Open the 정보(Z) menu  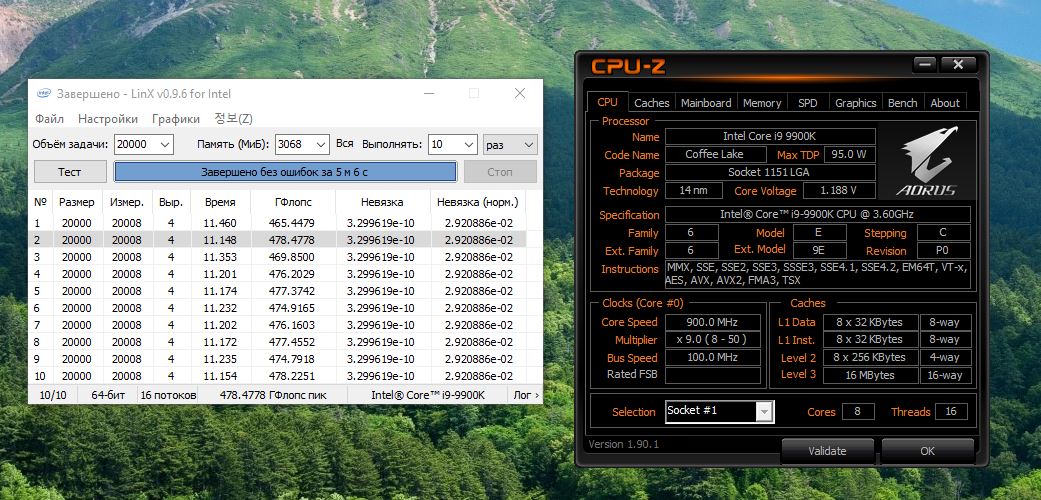pyautogui.click(x=233, y=119)
